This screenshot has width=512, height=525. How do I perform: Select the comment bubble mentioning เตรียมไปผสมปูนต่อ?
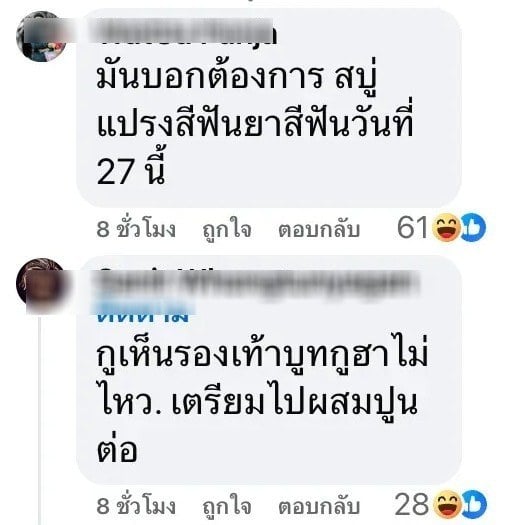(269, 370)
